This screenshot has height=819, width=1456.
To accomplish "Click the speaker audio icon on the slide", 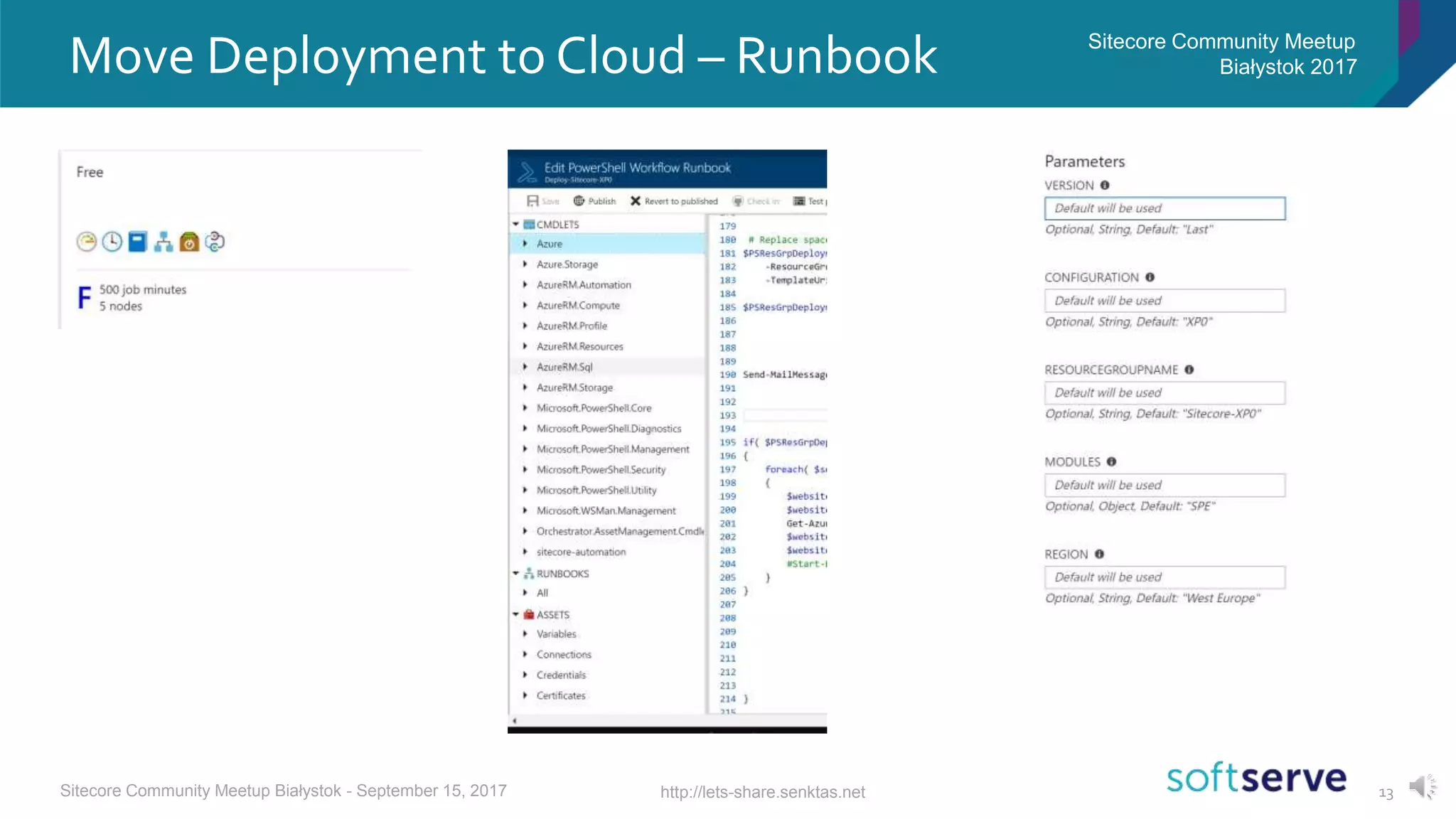I will pyautogui.click(x=1423, y=787).
